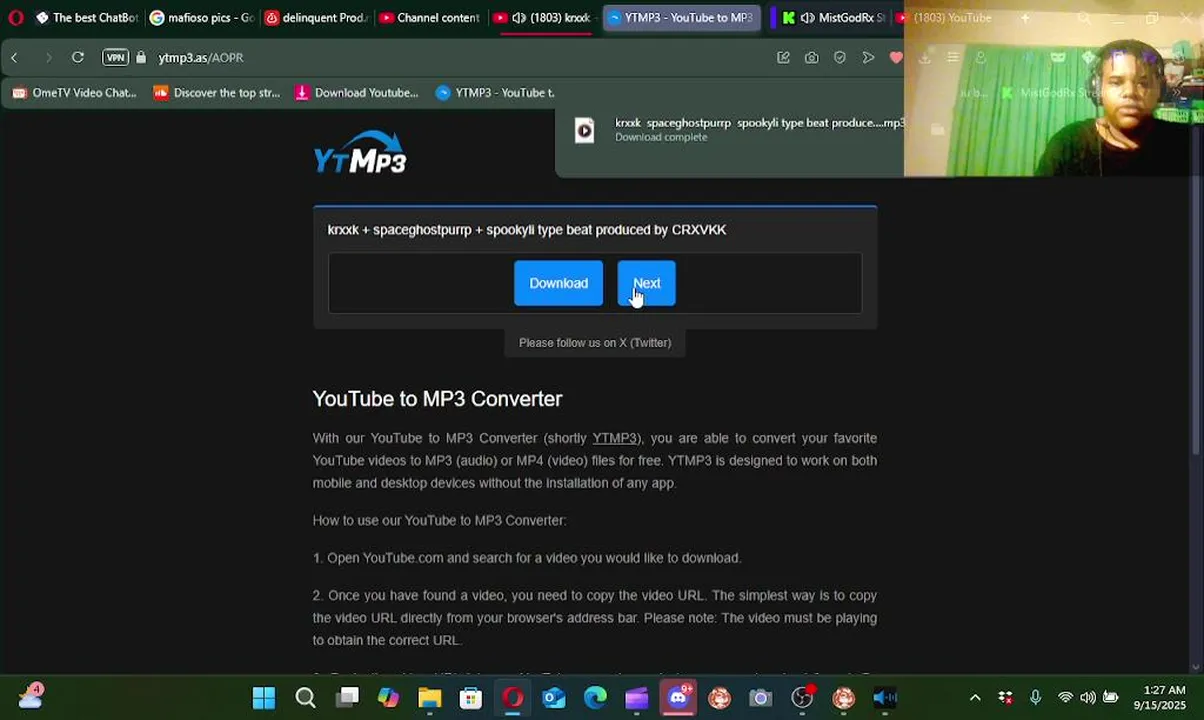Click the Opera browser taskbar icon
The height and width of the screenshot is (720, 1204).
pyautogui.click(x=513, y=698)
